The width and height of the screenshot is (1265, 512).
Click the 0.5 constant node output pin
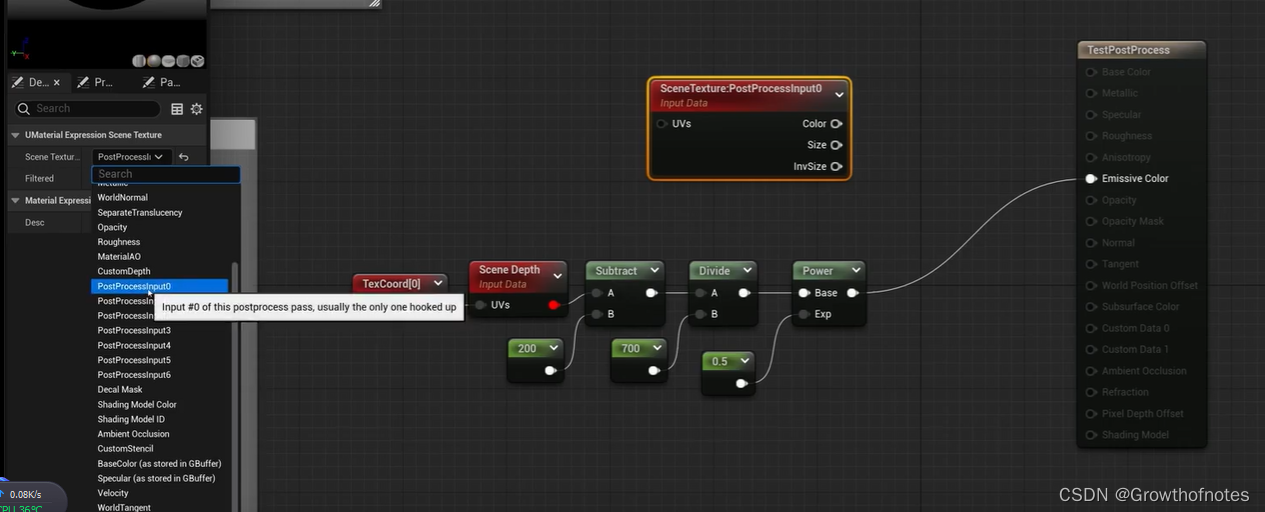[741, 384]
